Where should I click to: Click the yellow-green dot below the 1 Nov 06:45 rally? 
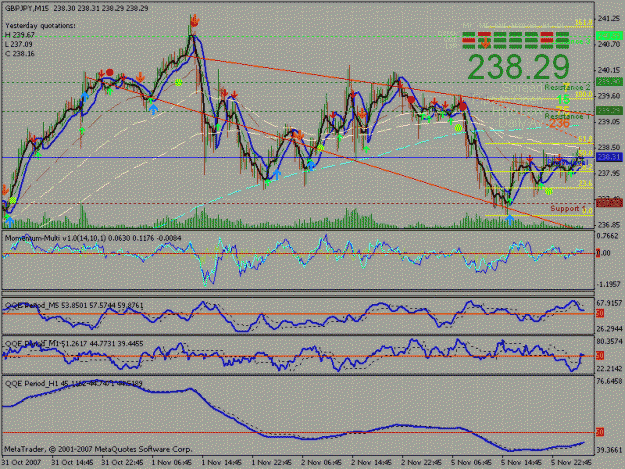pyautogui.click(x=179, y=82)
